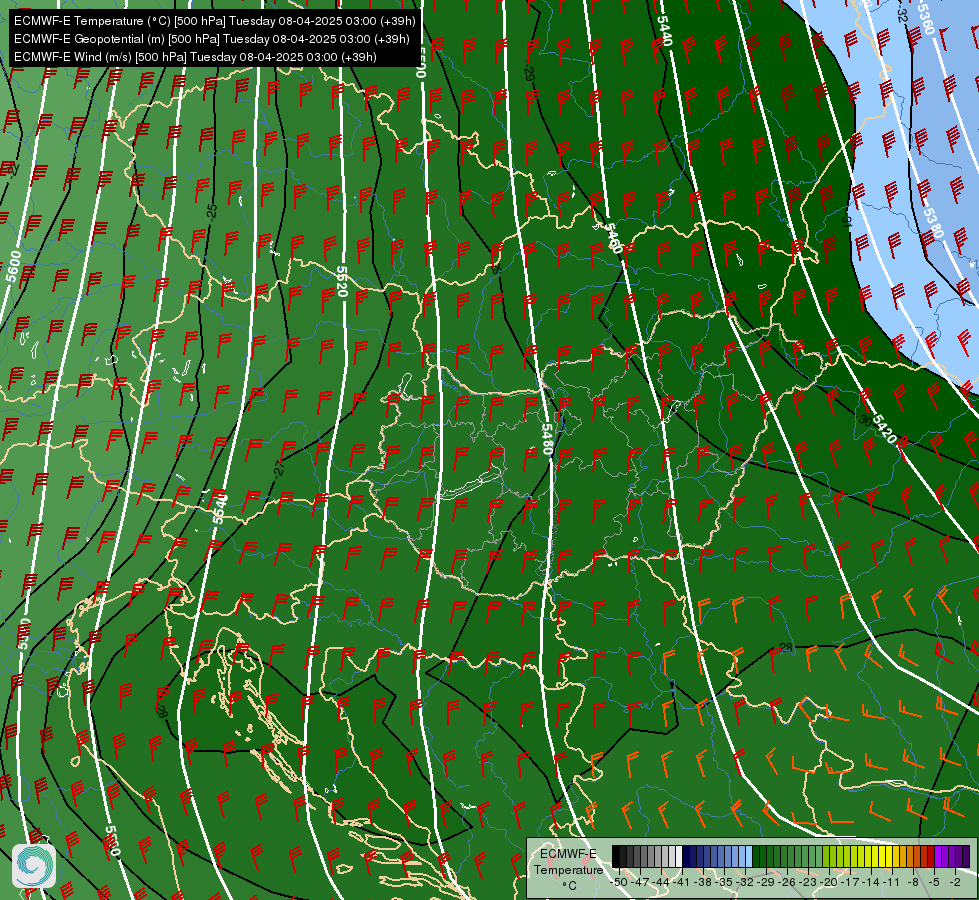Click the -35 tick label in legend
Screen dimensions: 979x900
click(724, 882)
